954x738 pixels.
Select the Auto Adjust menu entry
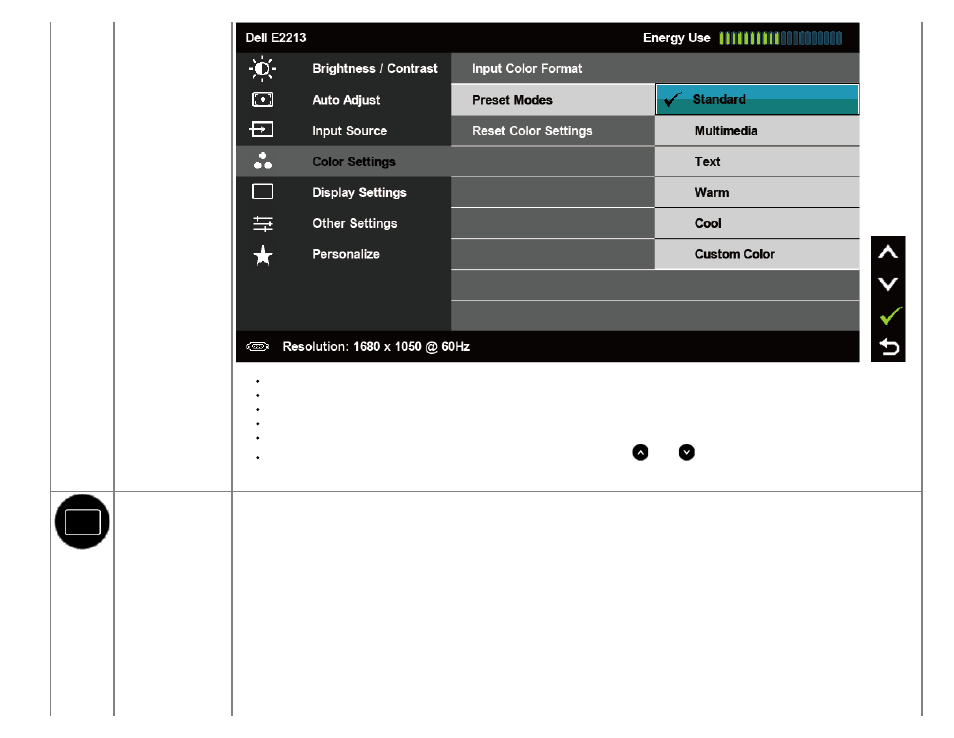pyautogui.click(x=344, y=100)
